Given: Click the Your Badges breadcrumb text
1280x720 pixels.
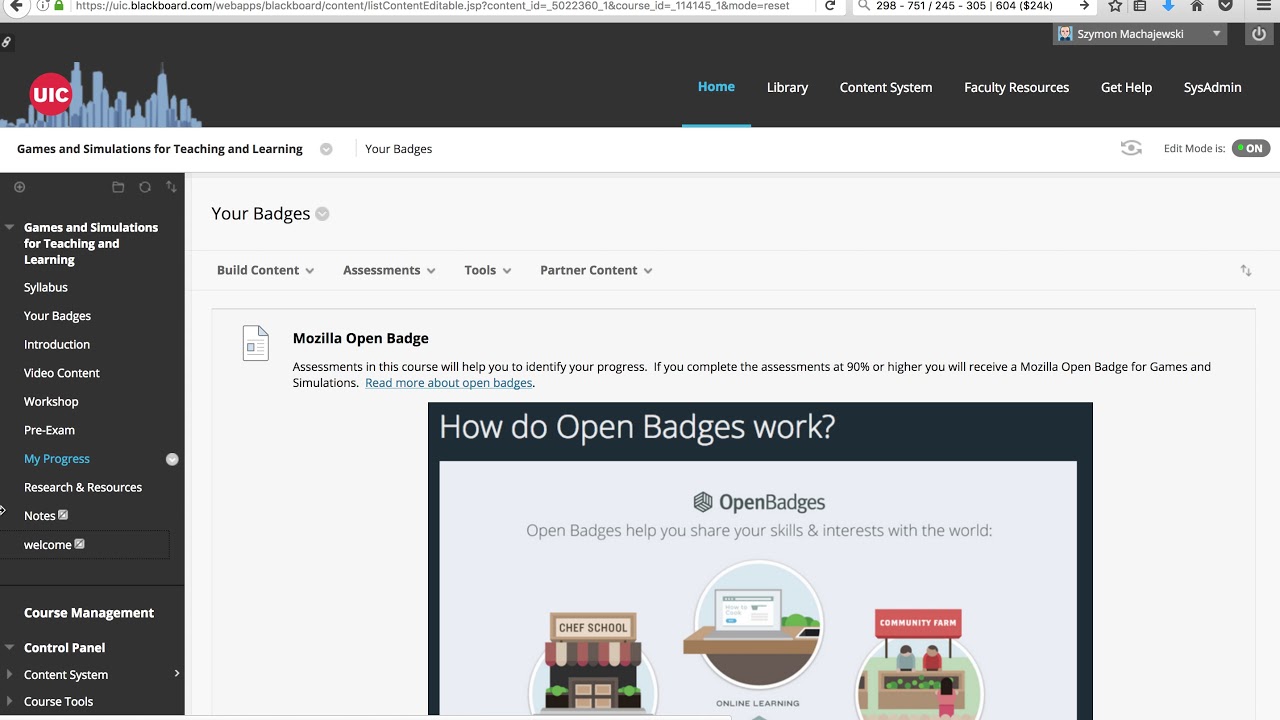Looking at the screenshot, I should (398, 149).
